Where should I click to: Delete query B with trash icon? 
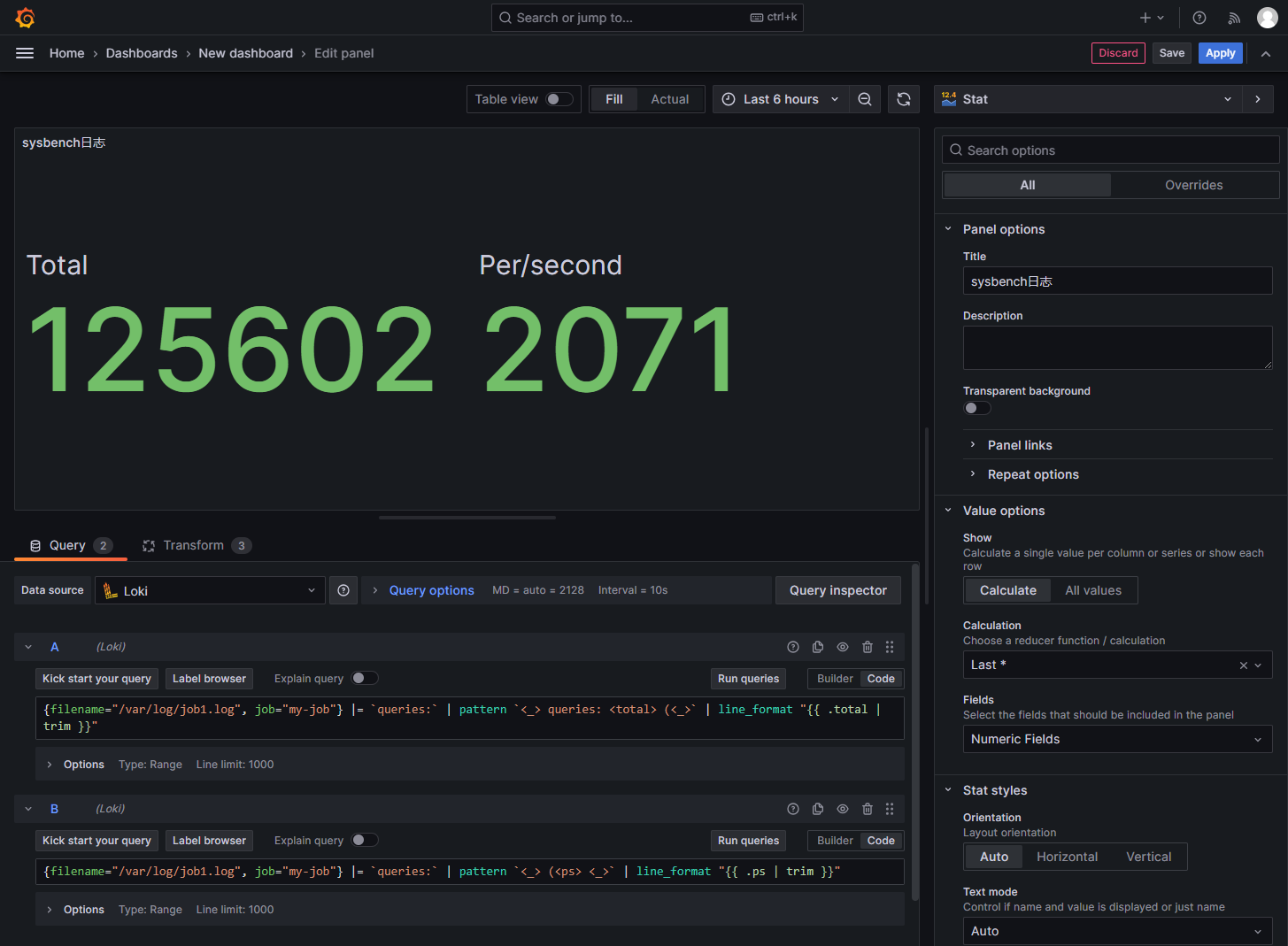click(x=868, y=809)
